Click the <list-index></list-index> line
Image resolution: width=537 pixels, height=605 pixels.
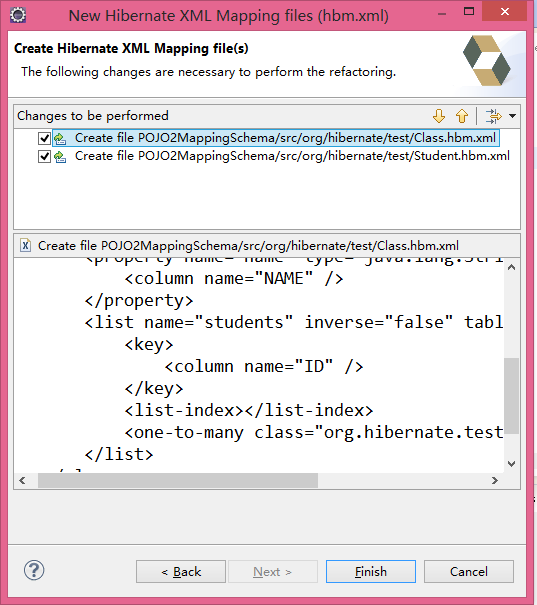(249, 411)
